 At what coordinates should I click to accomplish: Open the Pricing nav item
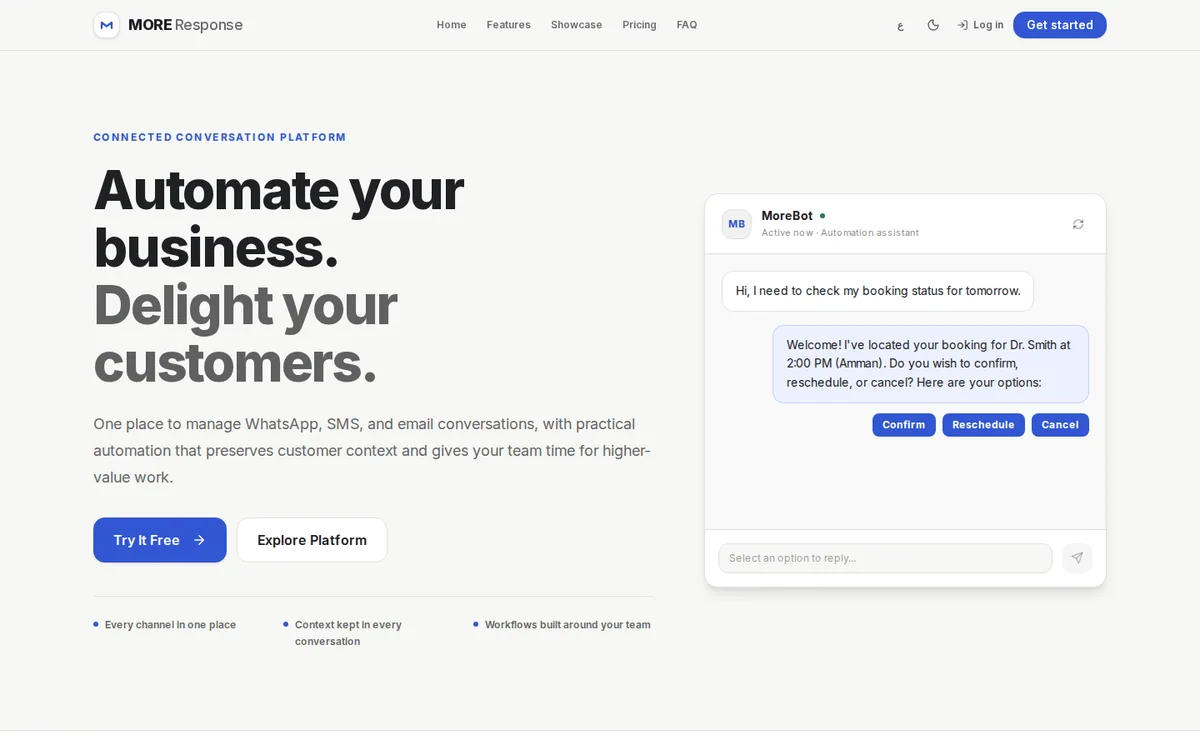click(639, 25)
